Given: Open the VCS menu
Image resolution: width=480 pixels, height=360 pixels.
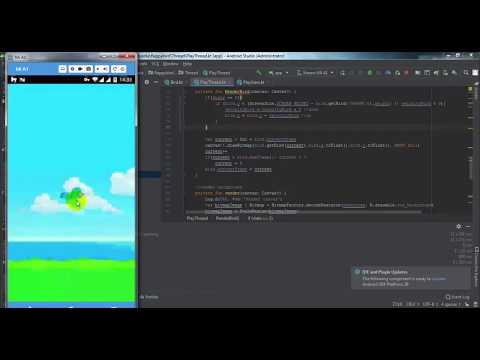Looking at the screenshot, I should [155, 64].
